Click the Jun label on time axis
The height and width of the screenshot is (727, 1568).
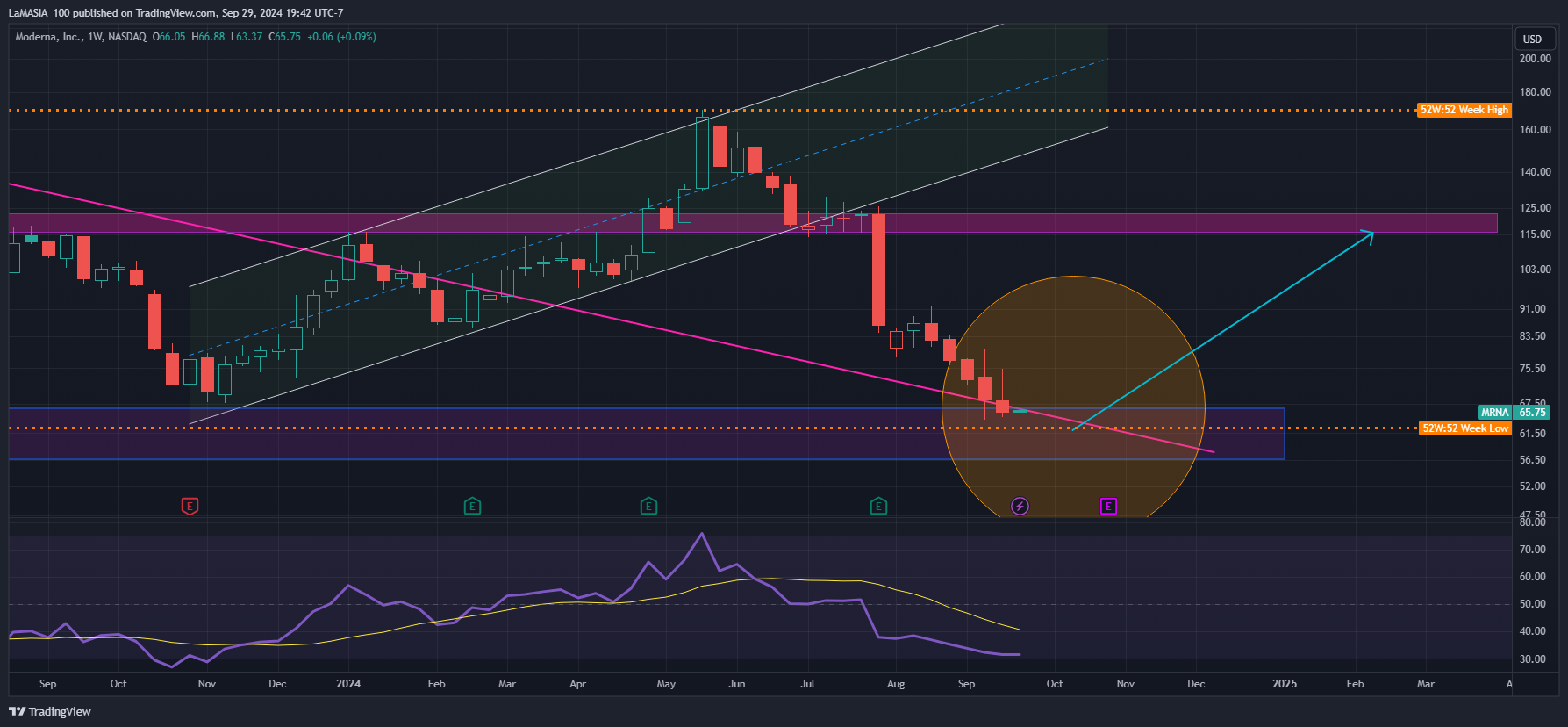pos(737,684)
